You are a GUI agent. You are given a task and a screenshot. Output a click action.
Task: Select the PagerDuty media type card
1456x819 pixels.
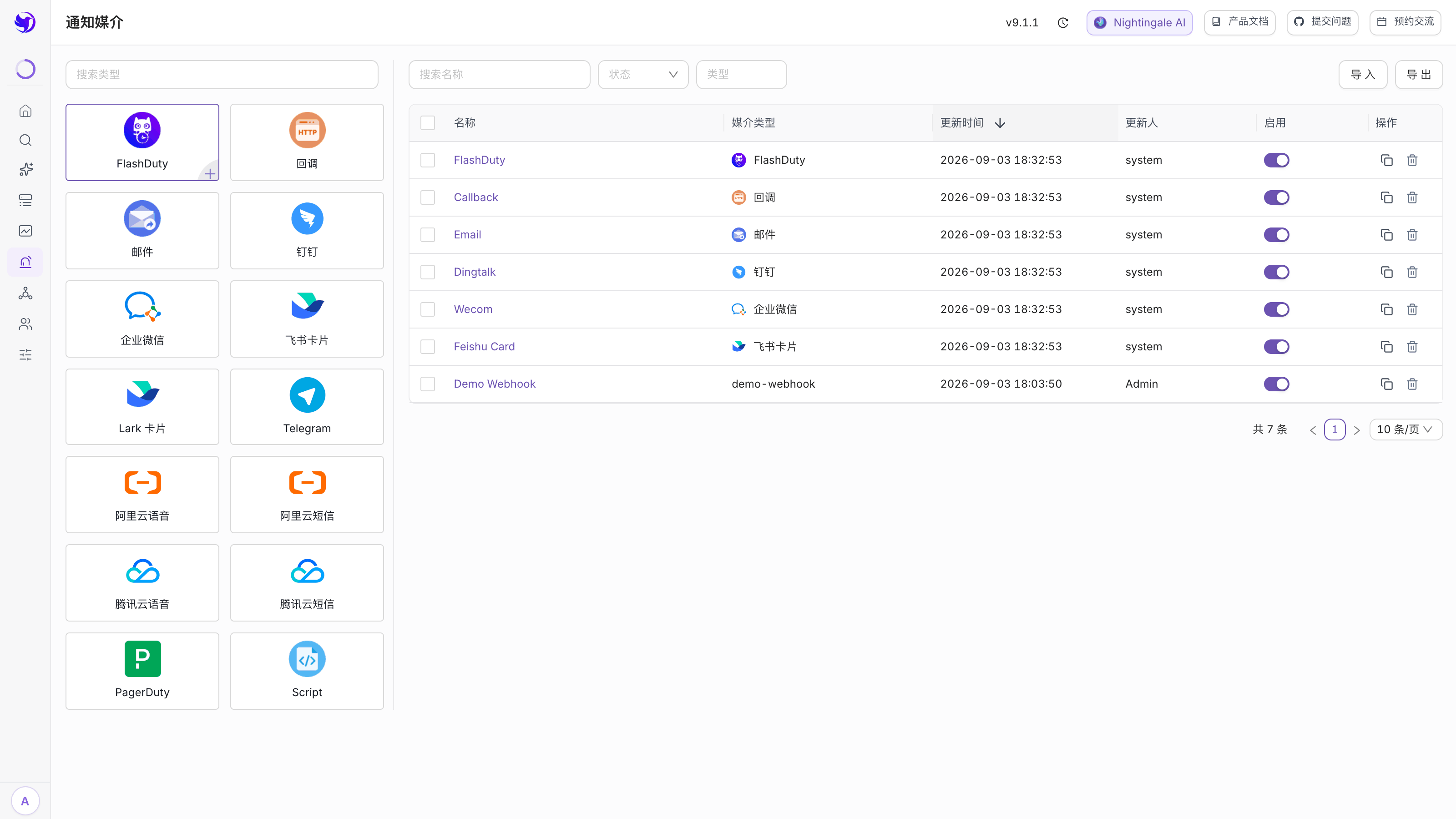[x=142, y=671]
